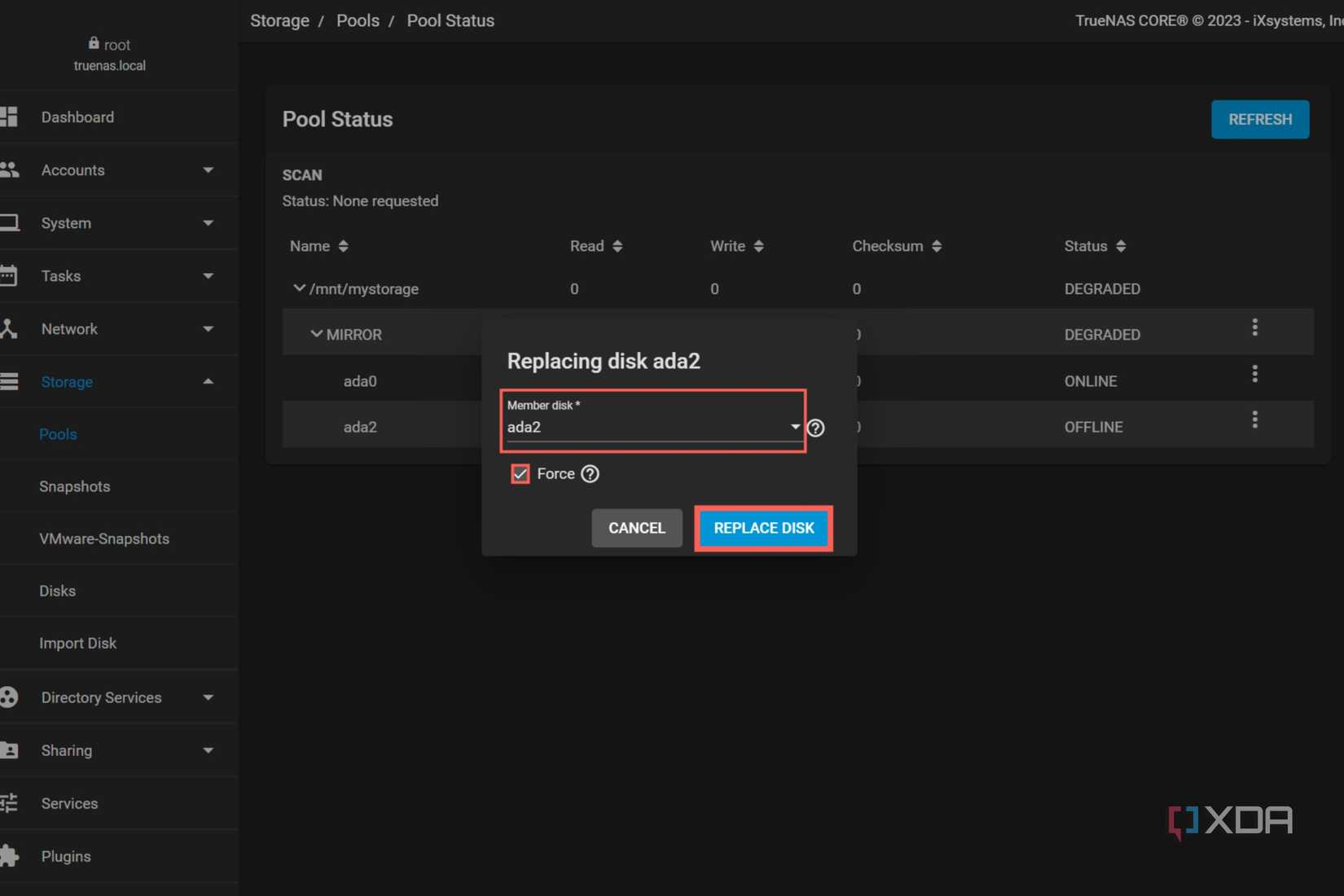Image resolution: width=1344 pixels, height=896 pixels.
Task: Expand the Accounts menu arrow
Action: pos(209,170)
